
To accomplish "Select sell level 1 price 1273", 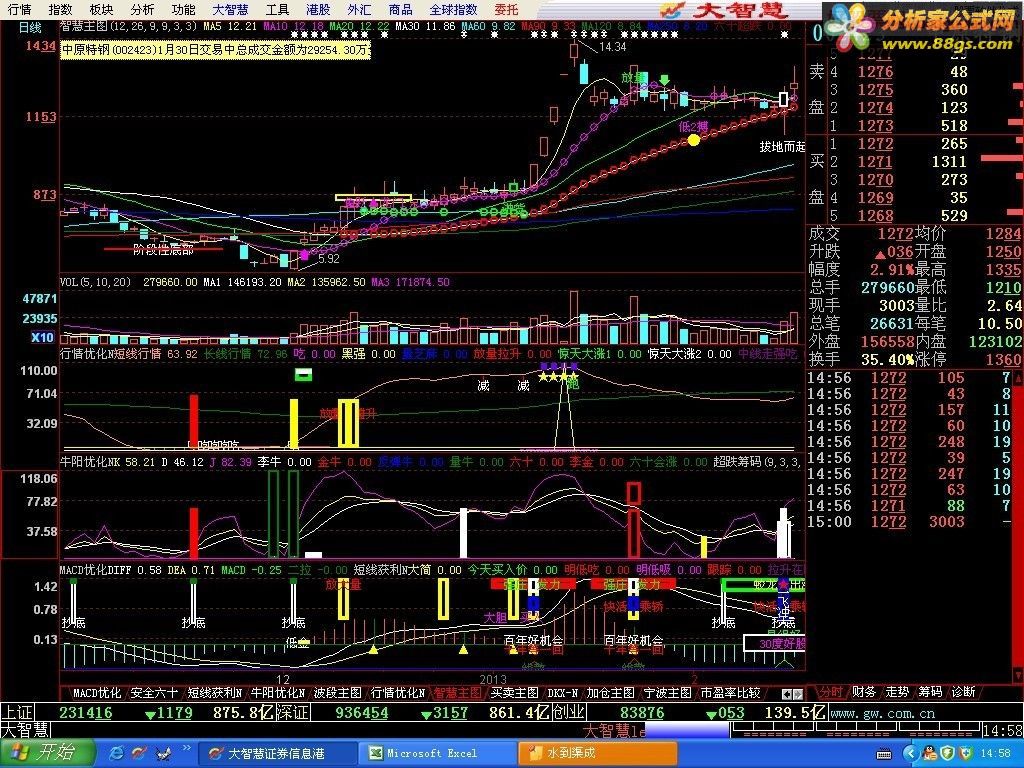I will pyautogui.click(x=875, y=125).
